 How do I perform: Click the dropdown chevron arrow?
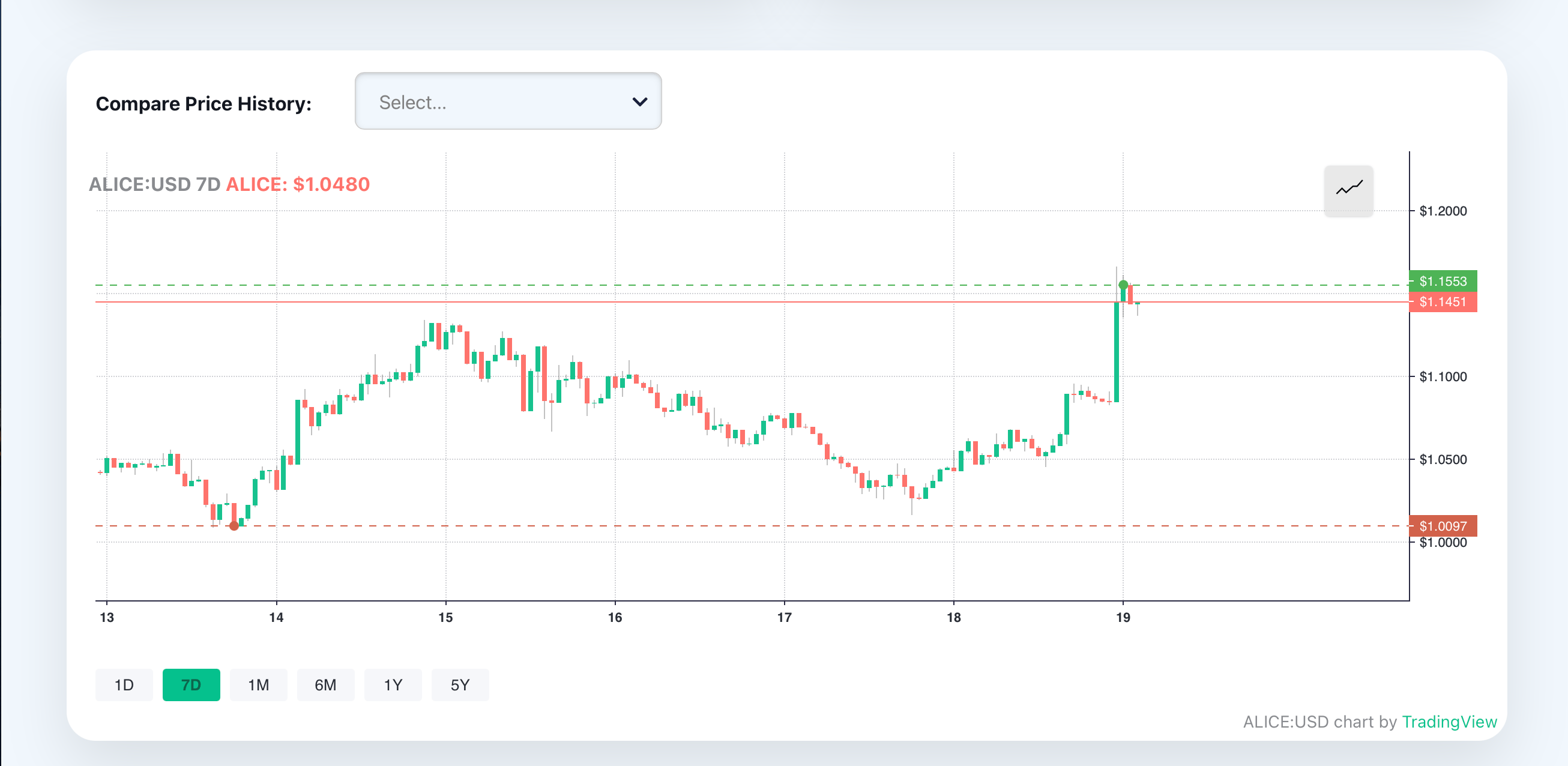[x=639, y=101]
